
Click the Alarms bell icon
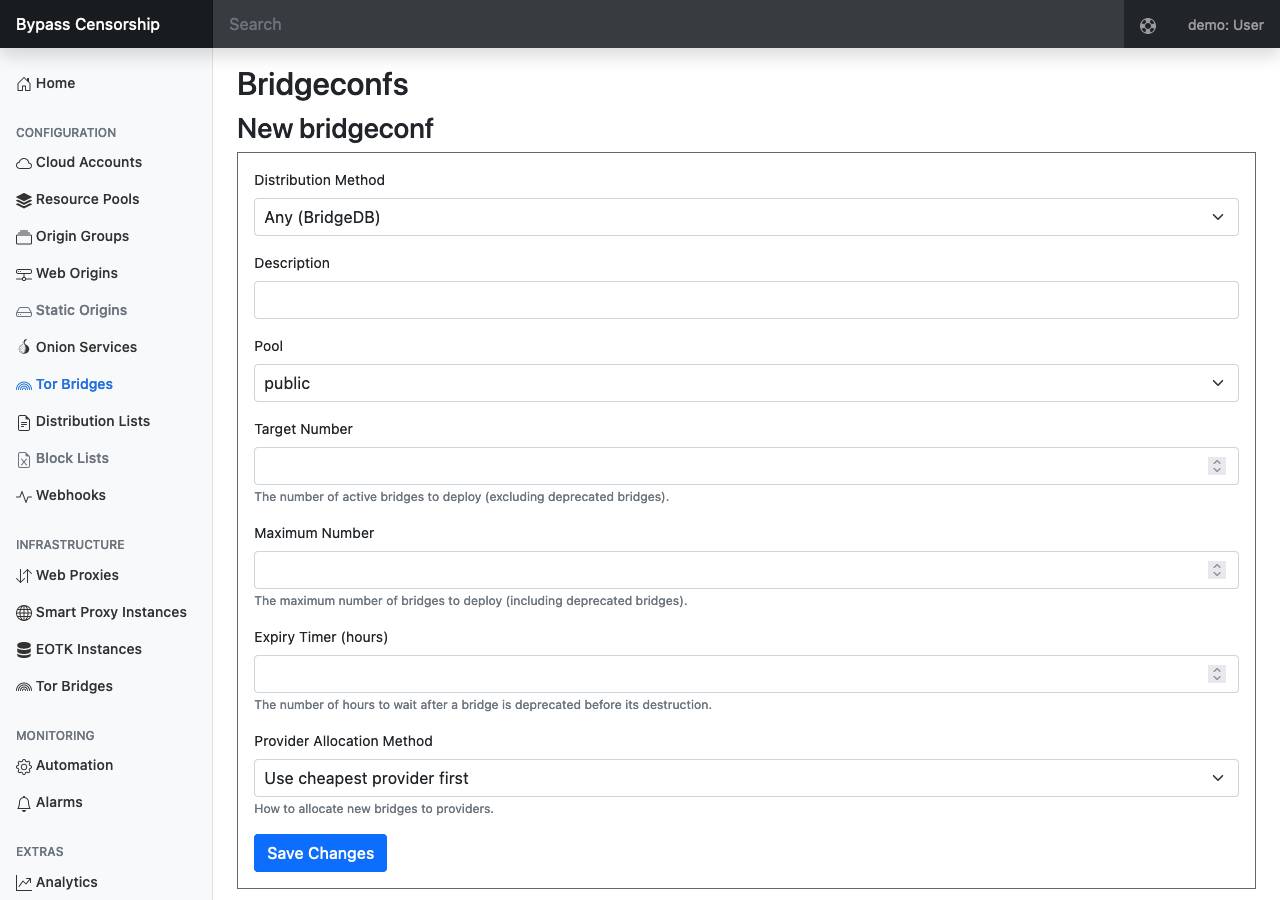tap(24, 803)
